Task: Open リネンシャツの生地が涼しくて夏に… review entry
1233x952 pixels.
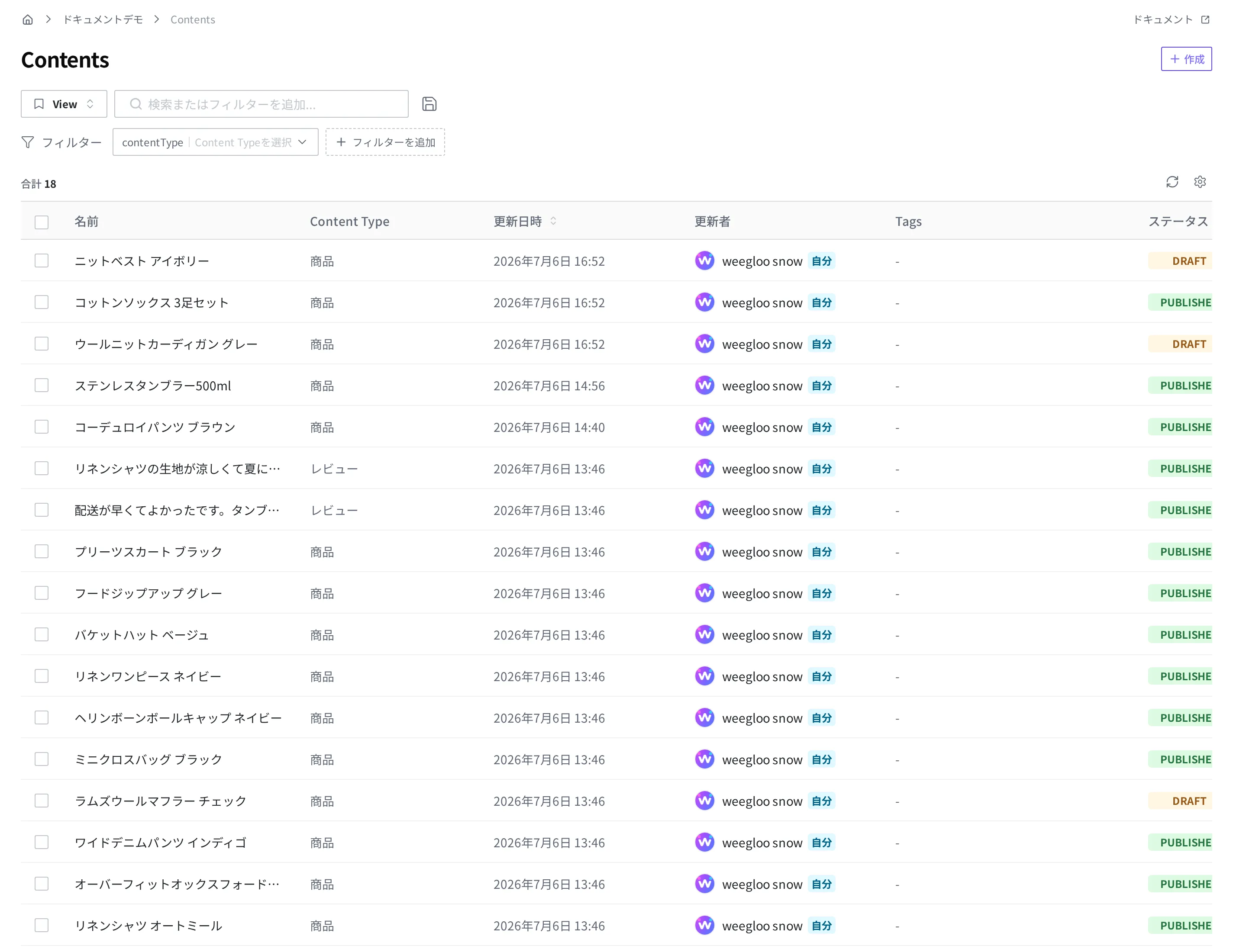Action: [x=177, y=469]
